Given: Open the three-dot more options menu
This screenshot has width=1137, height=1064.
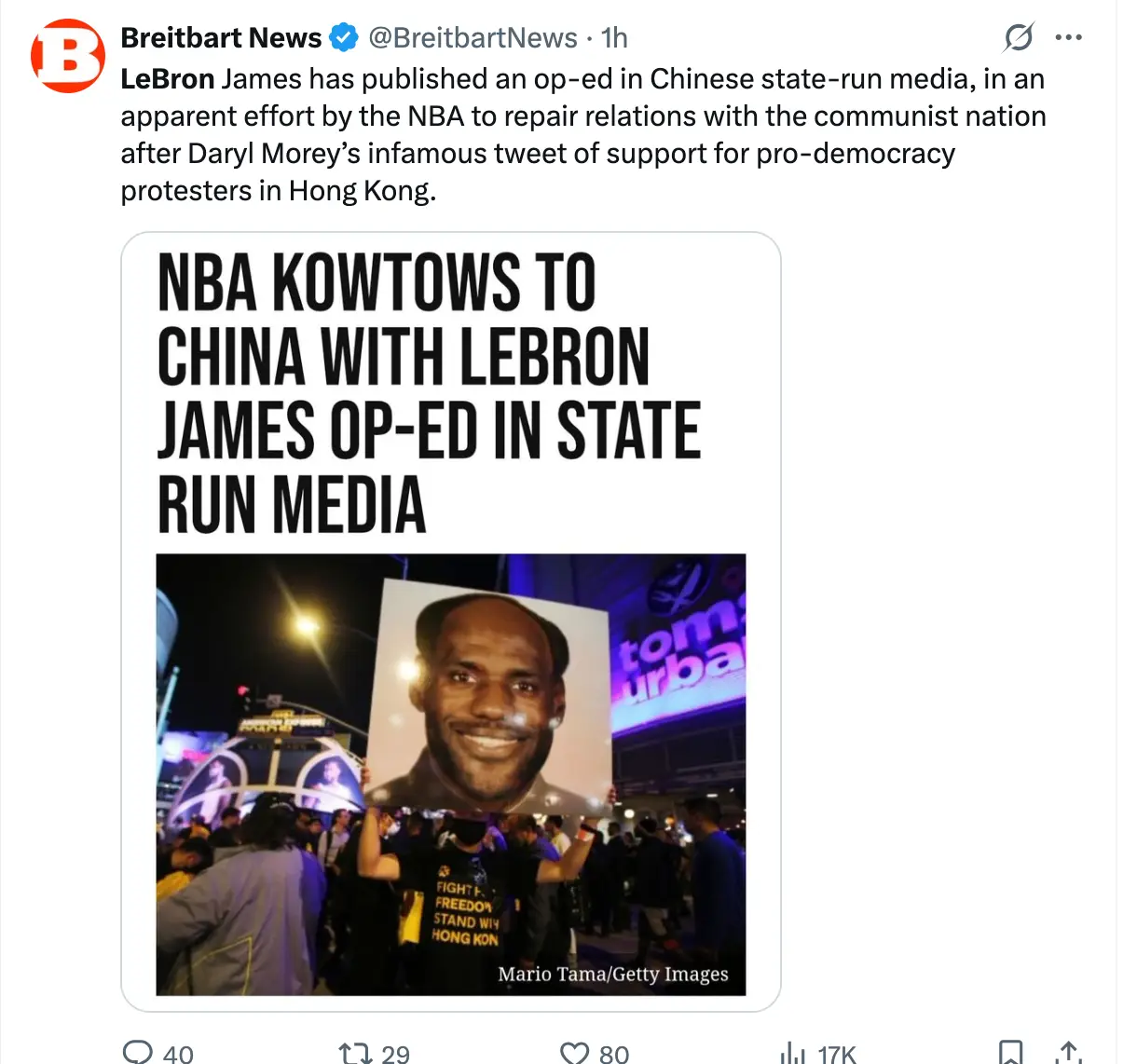Looking at the screenshot, I should click(x=1069, y=37).
